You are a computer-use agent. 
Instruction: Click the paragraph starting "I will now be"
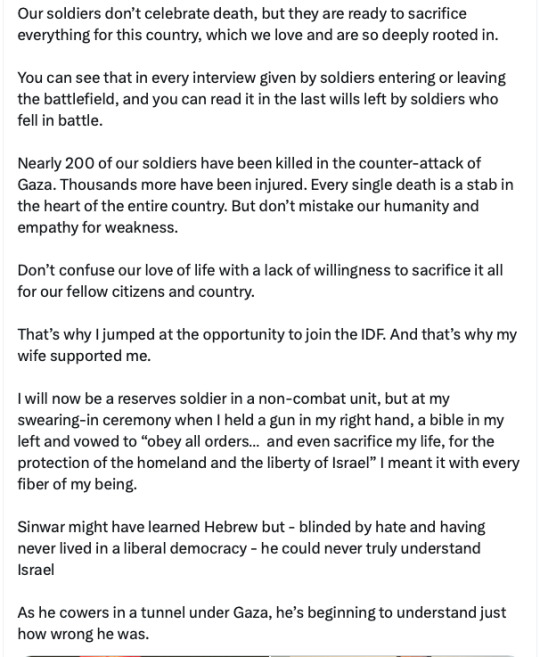pos(269,441)
